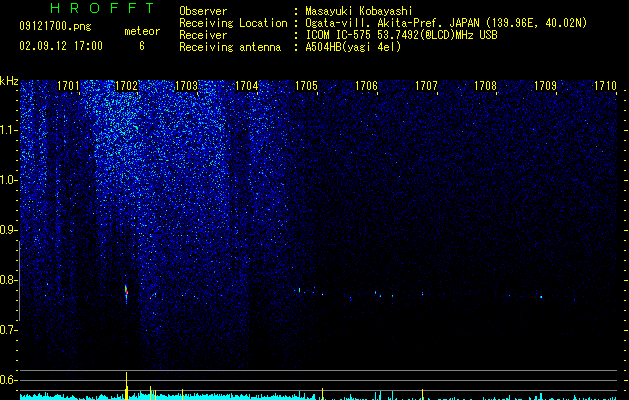Click the 1706 time marker

point(366,86)
